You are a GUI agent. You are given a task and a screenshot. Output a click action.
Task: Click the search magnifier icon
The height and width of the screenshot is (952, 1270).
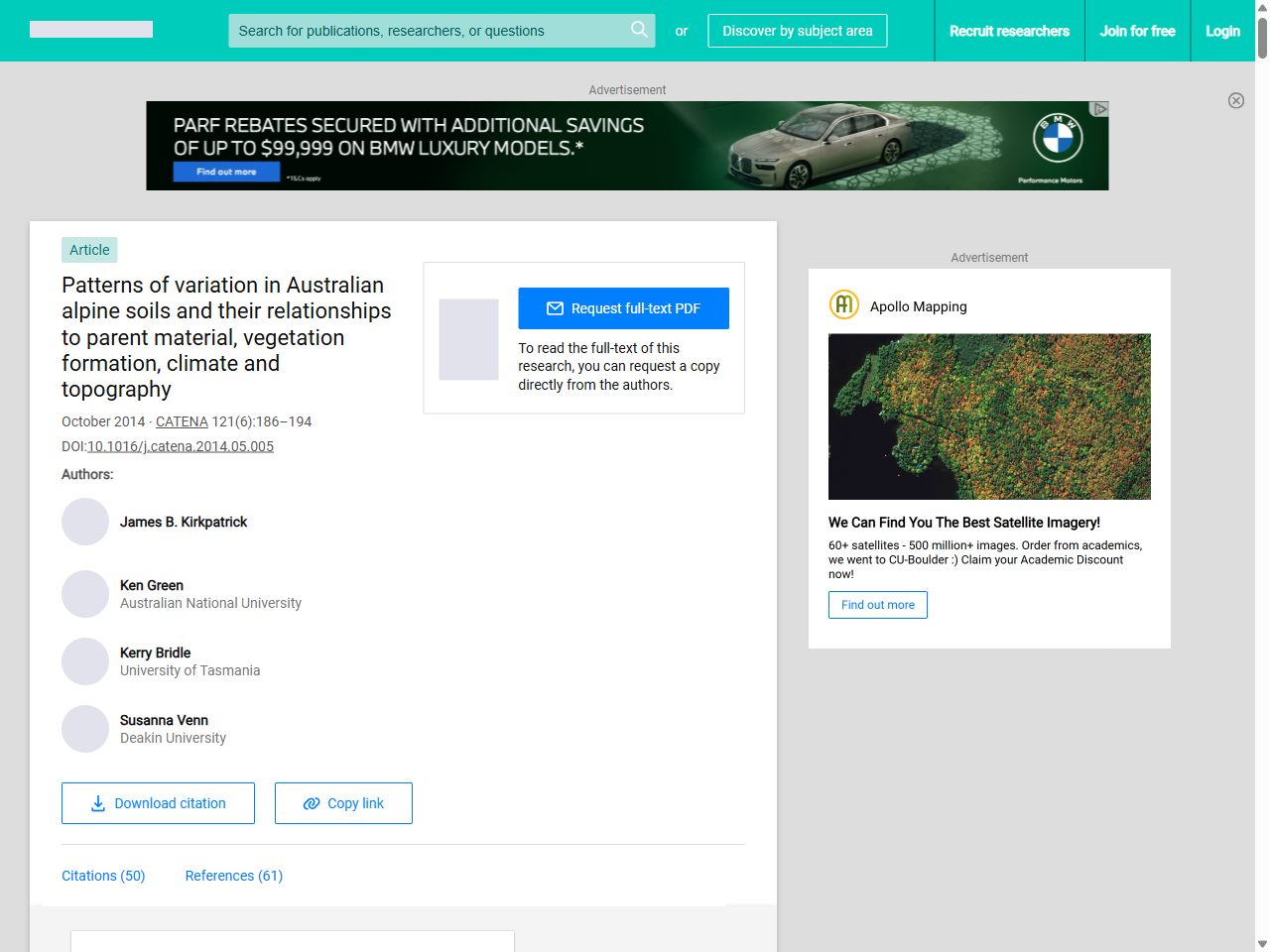tap(639, 31)
